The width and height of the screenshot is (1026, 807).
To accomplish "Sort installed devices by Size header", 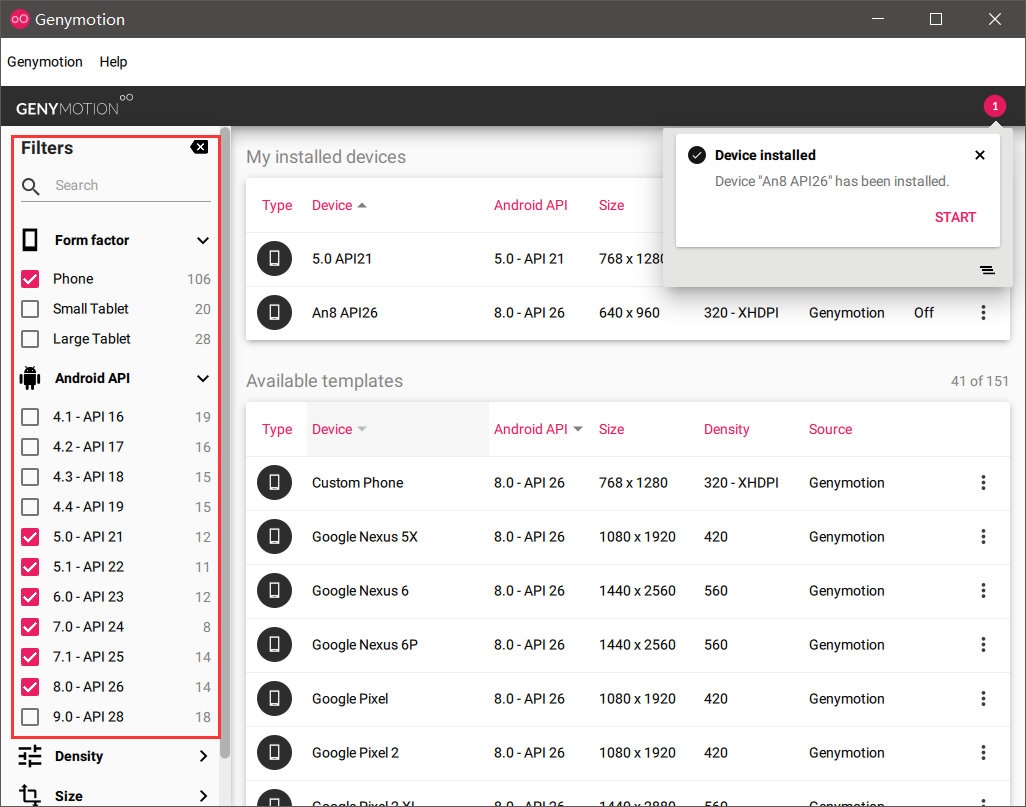I will click(611, 206).
